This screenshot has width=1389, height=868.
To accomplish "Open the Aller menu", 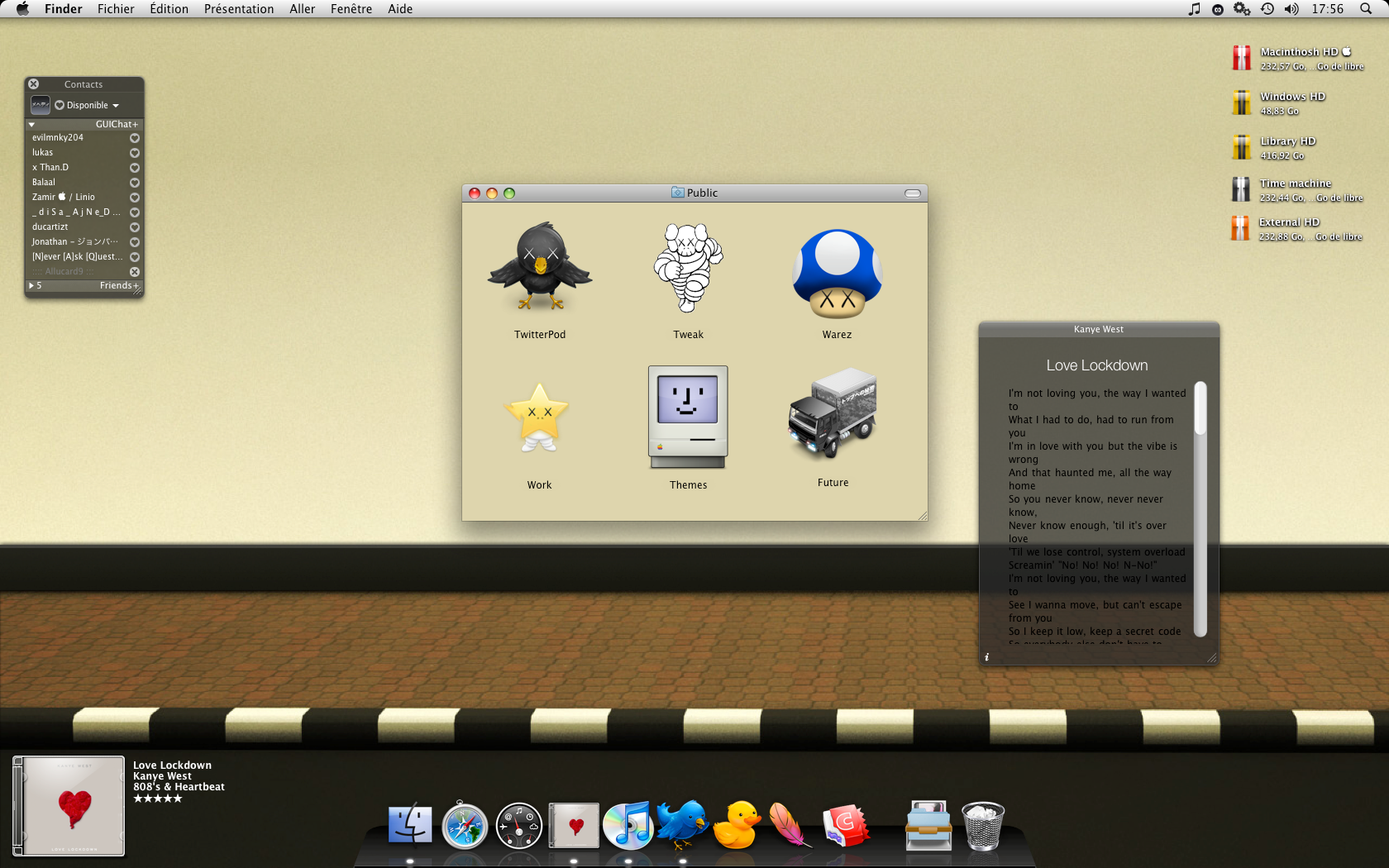I will pyautogui.click(x=302, y=8).
